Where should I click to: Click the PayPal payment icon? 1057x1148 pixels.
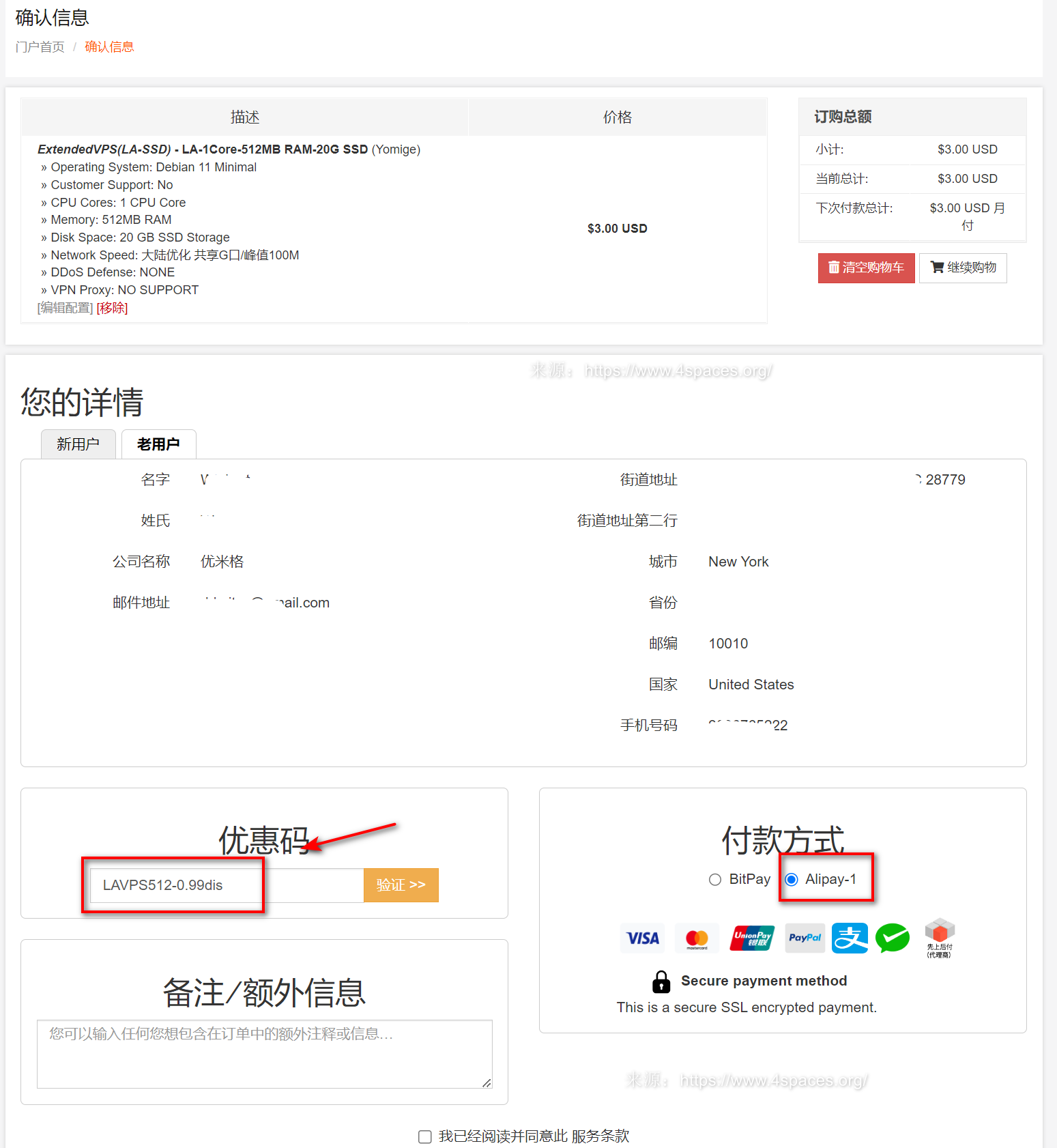click(x=805, y=938)
